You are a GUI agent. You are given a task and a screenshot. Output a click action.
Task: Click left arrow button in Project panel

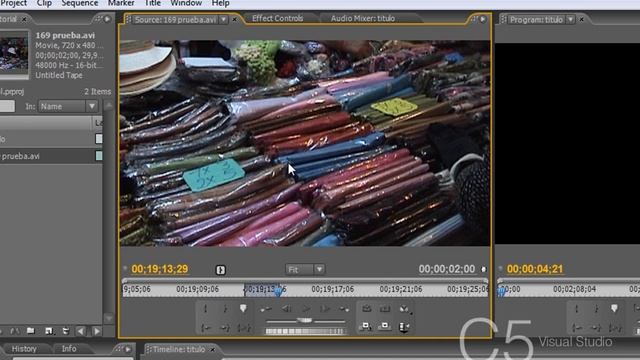81,331
